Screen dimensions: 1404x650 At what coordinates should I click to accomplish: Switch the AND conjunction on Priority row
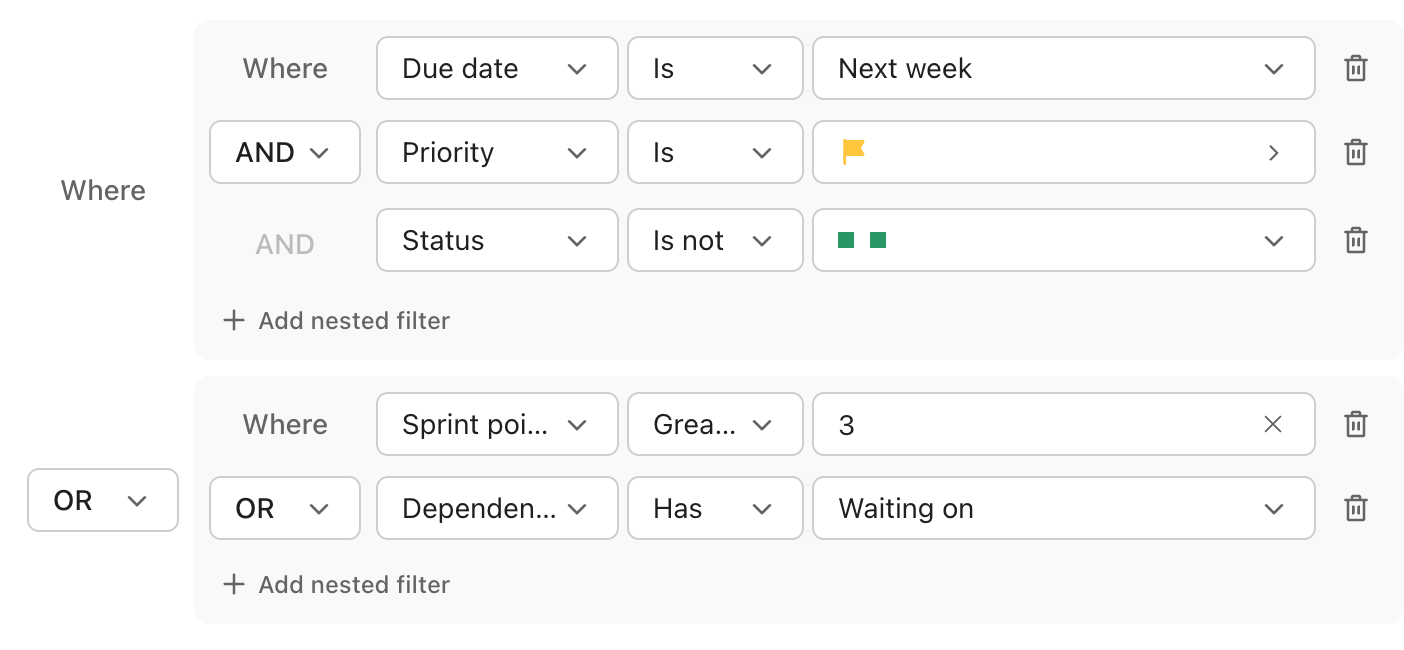click(x=284, y=153)
